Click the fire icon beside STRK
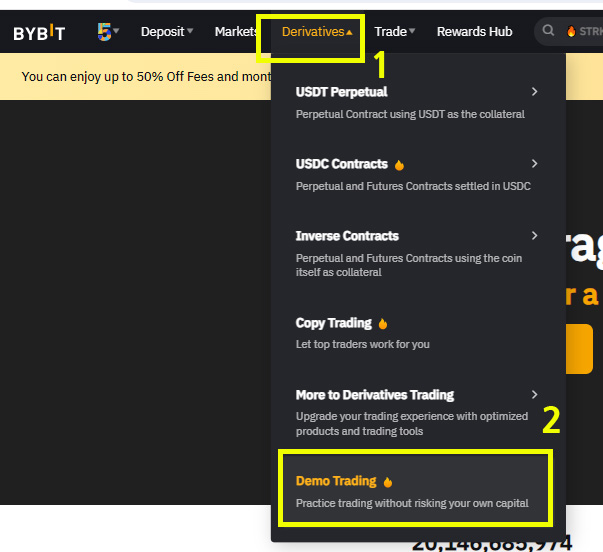603x552 pixels. click(571, 32)
